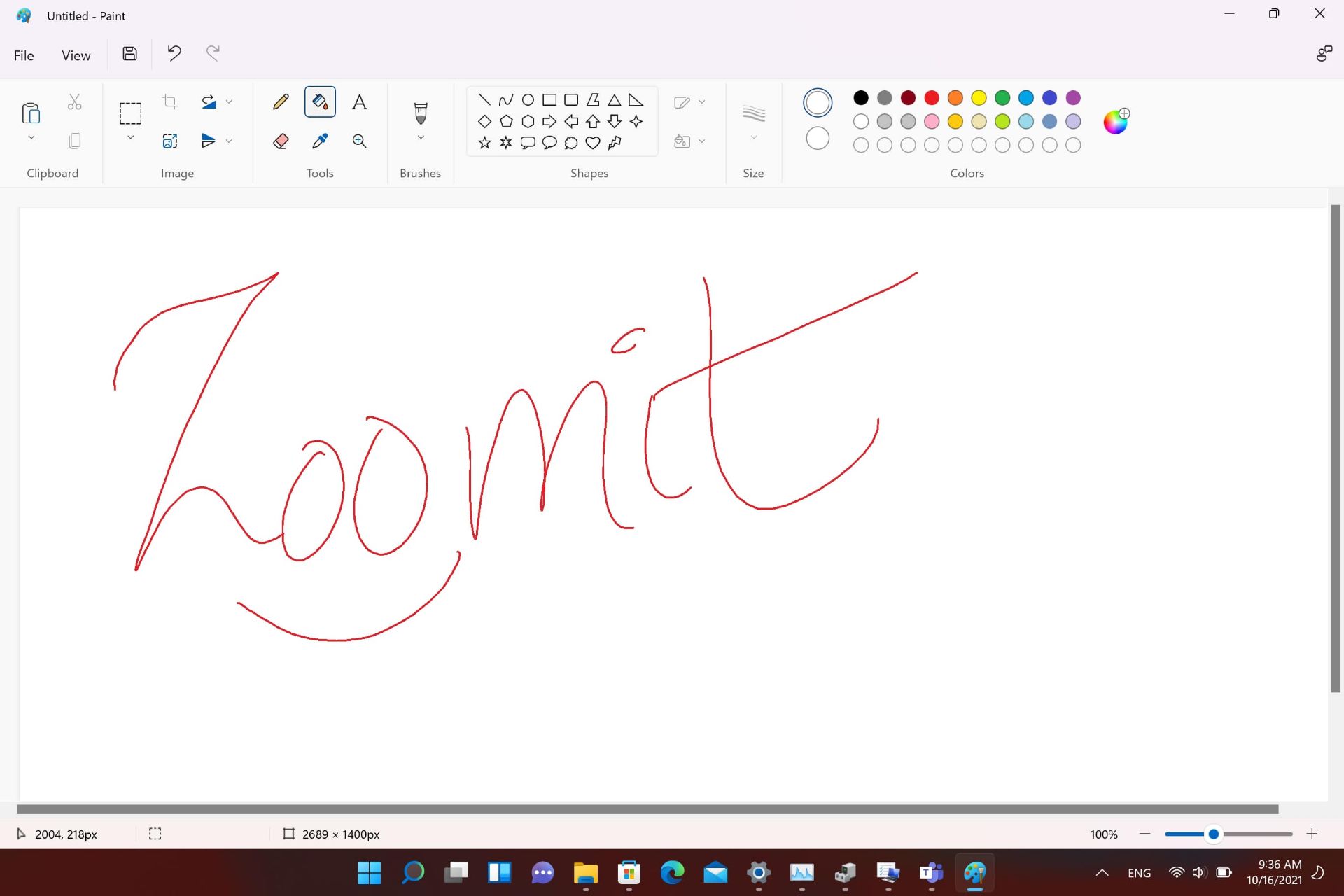Image resolution: width=1344 pixels, height=896 pixels.
Task: Click the share account icon
Action: coord(1324,54)
